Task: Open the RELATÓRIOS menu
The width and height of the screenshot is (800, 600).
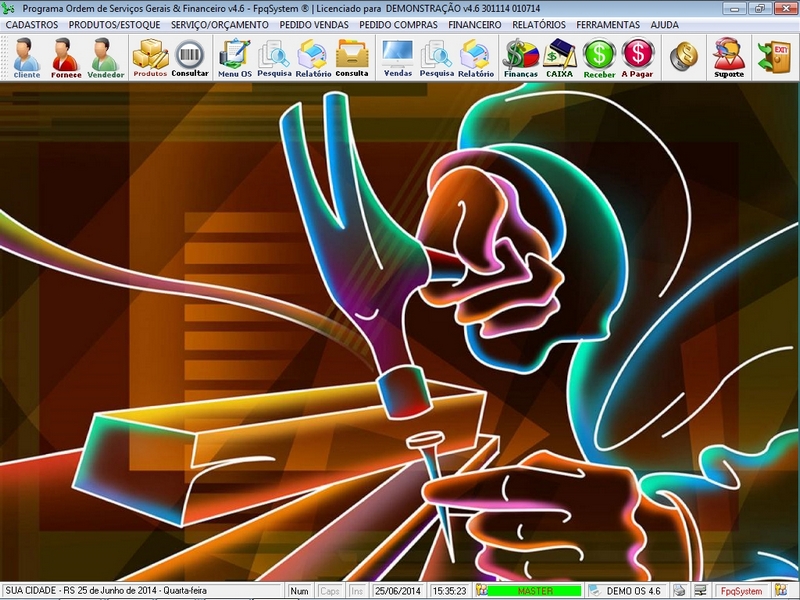Action: 539,24
